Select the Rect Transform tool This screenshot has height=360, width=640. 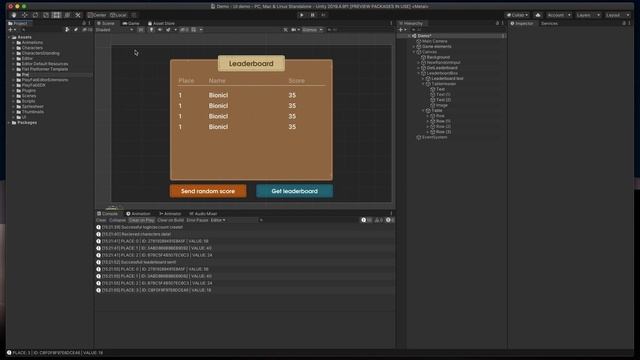(x=56, y=15)
